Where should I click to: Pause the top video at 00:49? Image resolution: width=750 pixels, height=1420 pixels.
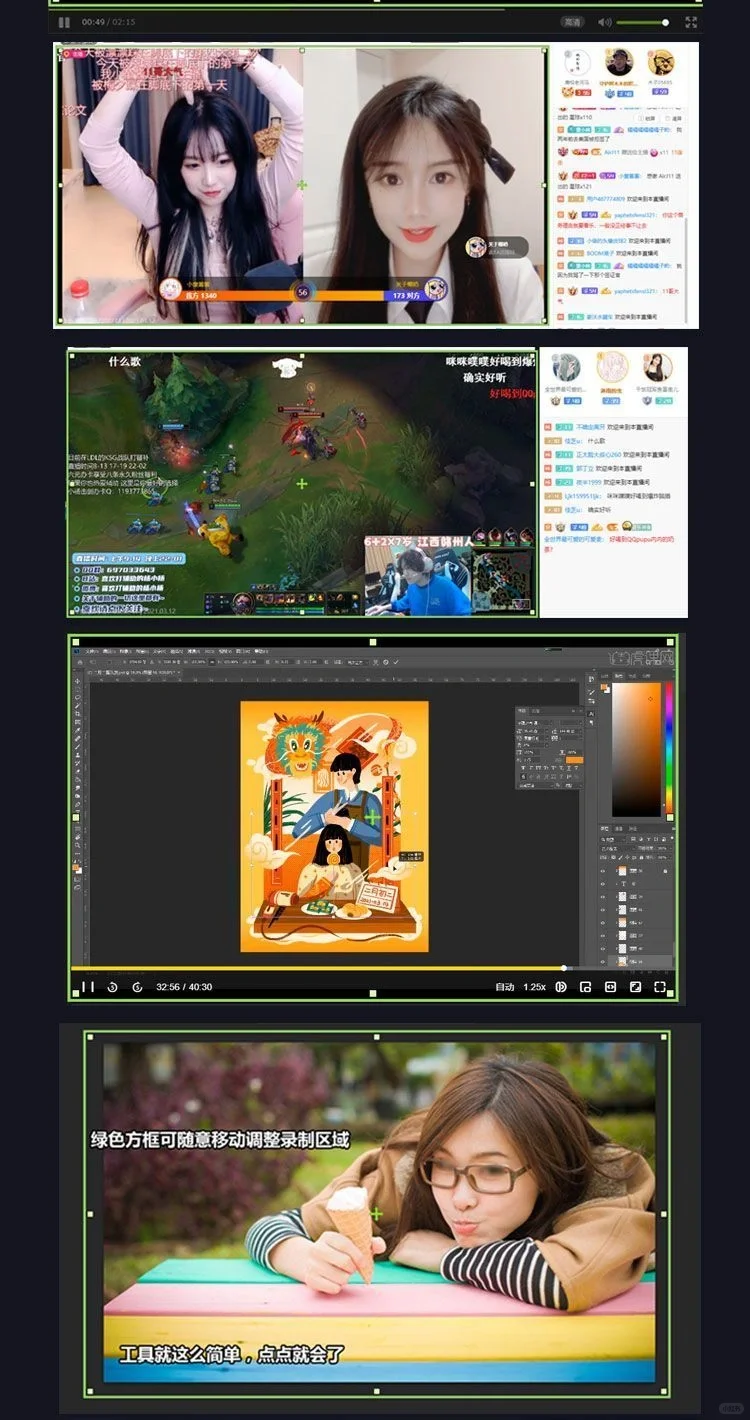[64, 22]
